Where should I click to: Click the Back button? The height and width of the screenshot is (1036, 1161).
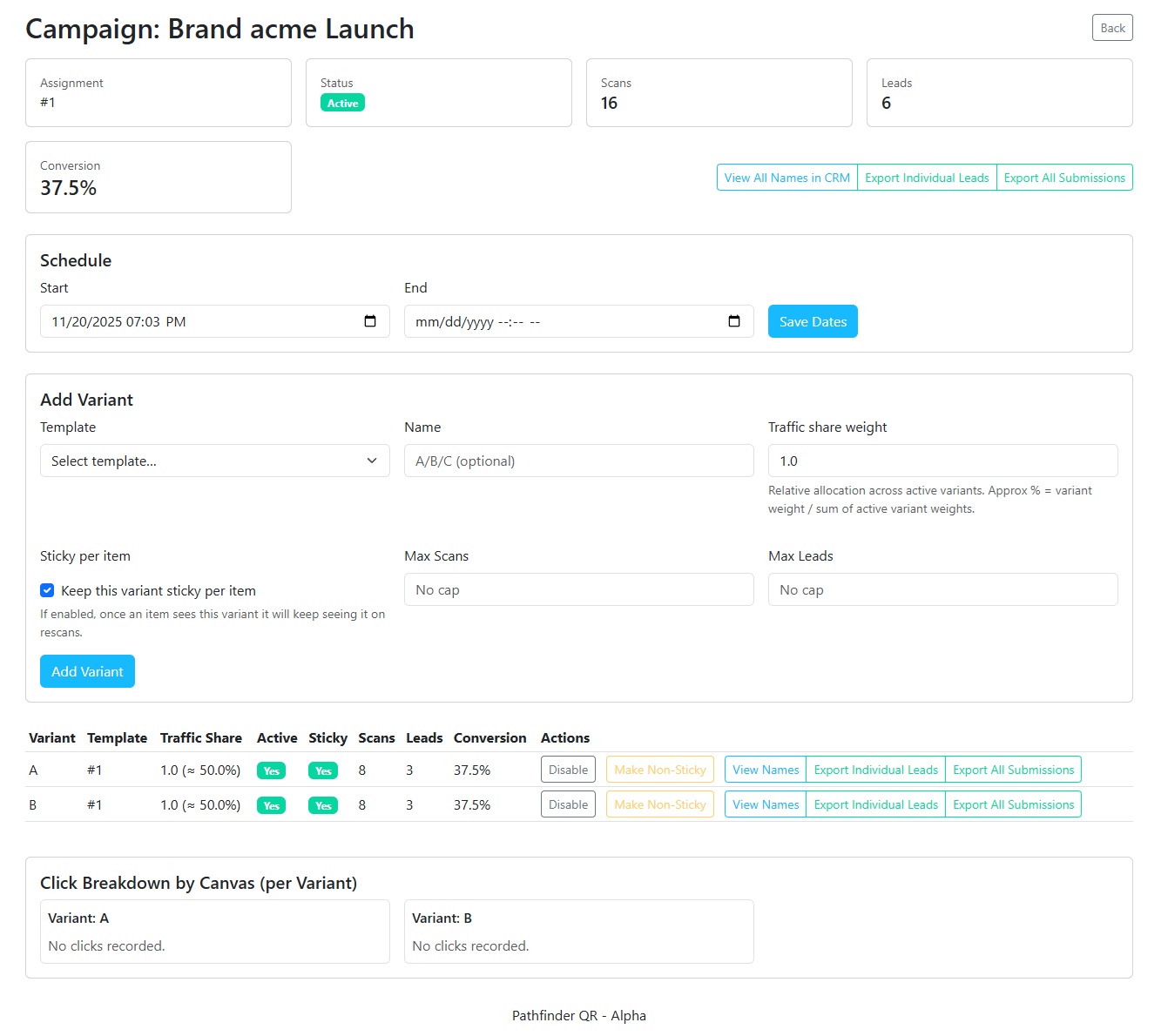[x=1112, y=27]
